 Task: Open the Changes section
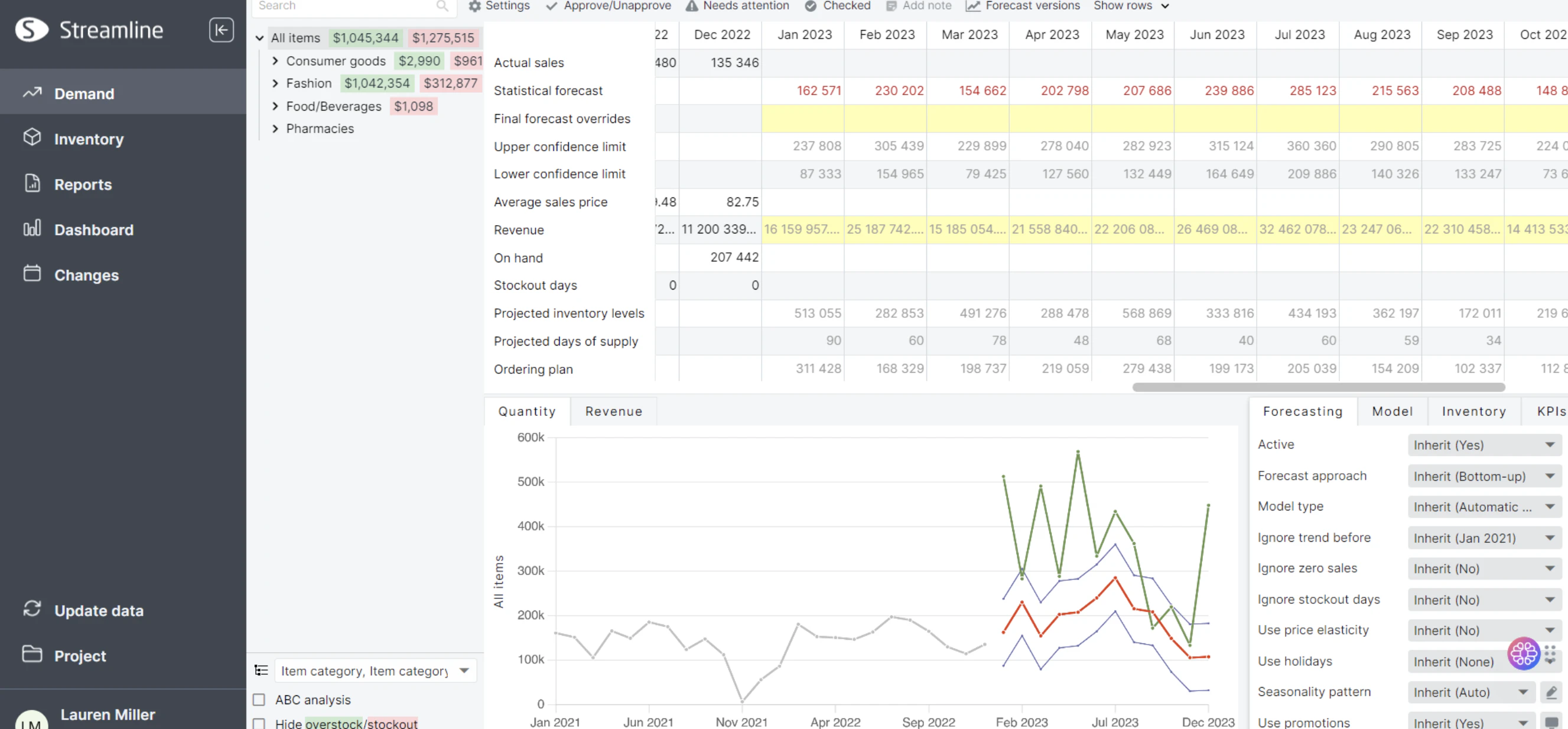86,275
